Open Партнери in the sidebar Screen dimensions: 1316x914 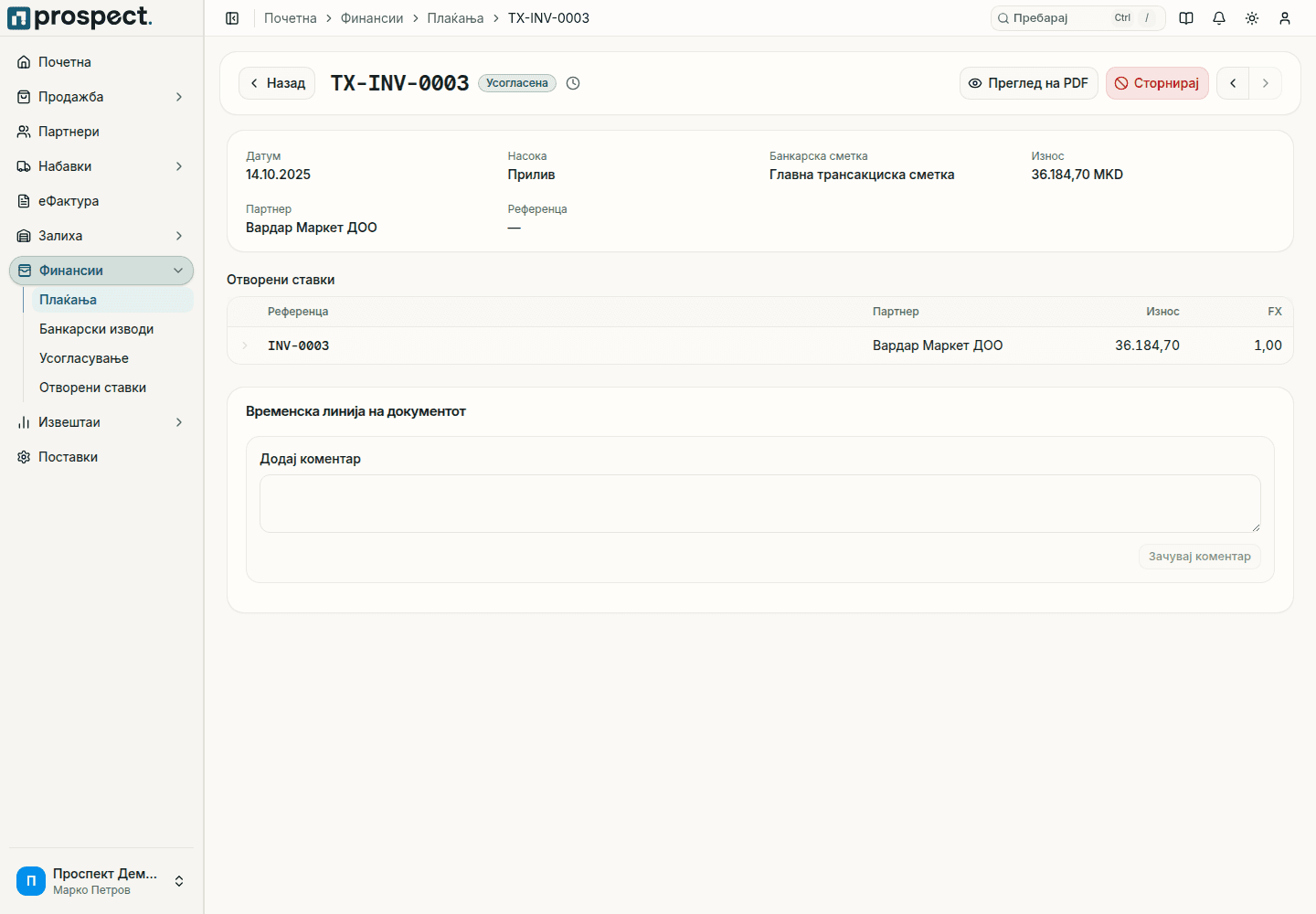click(101, 132)
